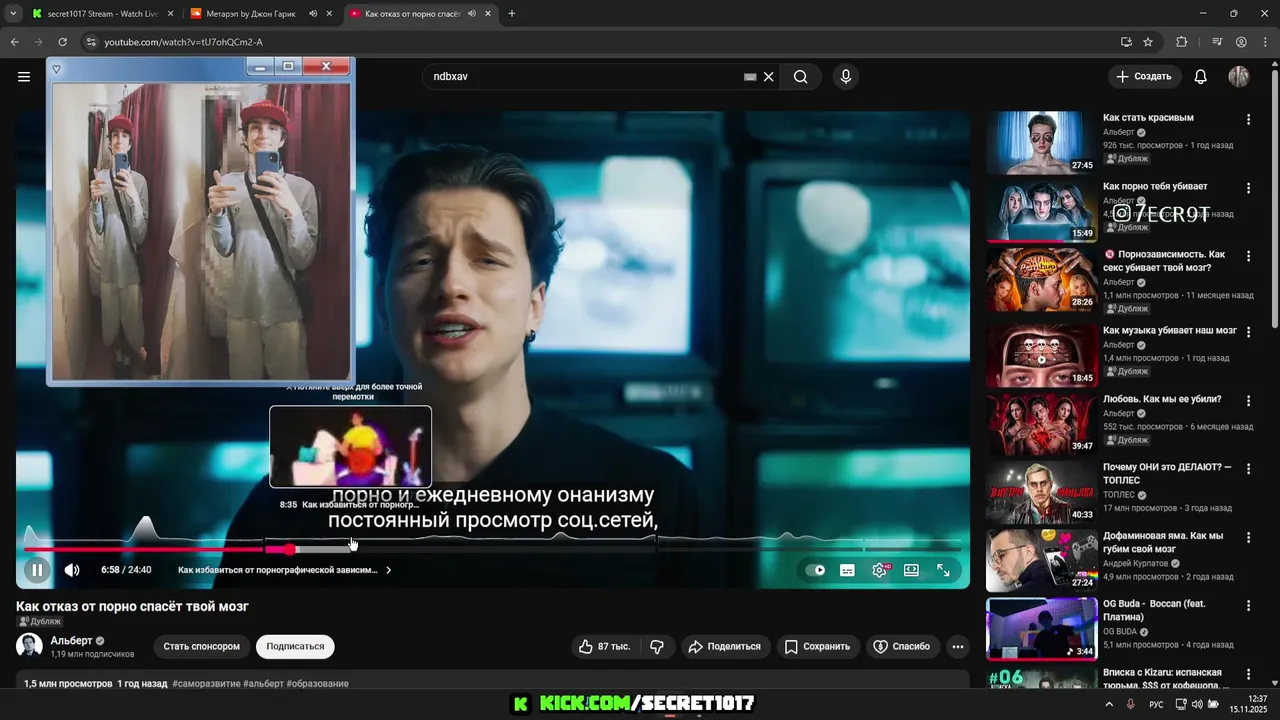Open options for 'Дофаминовая яма' video
The width and height of the screenshot is (1280, 720).
1248,537
